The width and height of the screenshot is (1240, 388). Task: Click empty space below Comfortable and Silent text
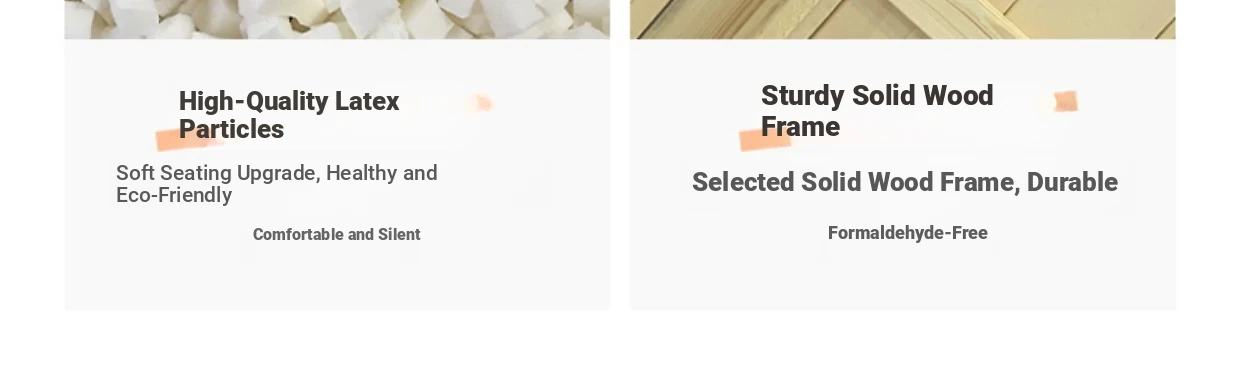click(x=337, y=278)
